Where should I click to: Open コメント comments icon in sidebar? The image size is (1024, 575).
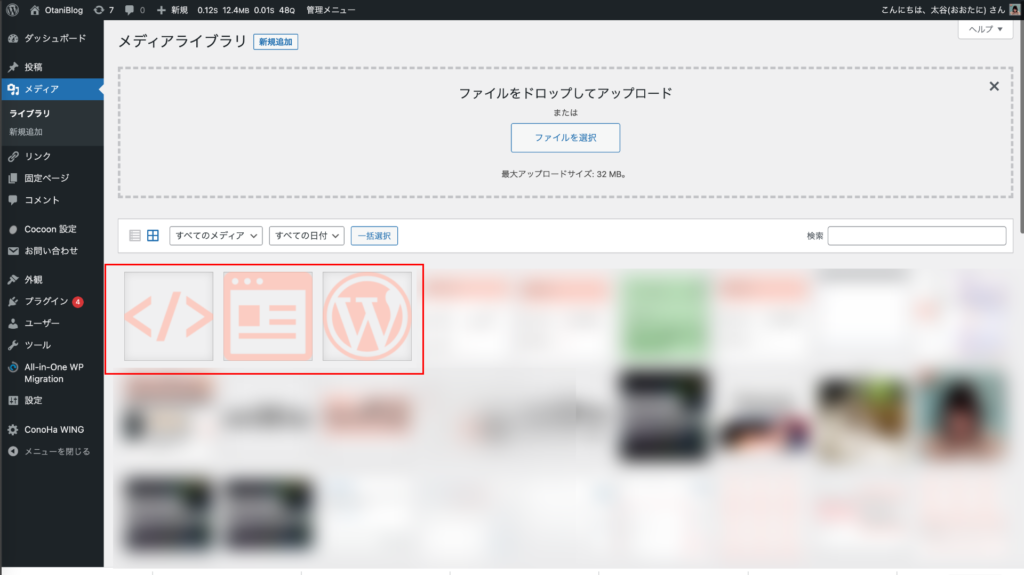click(x=13, y=200)
